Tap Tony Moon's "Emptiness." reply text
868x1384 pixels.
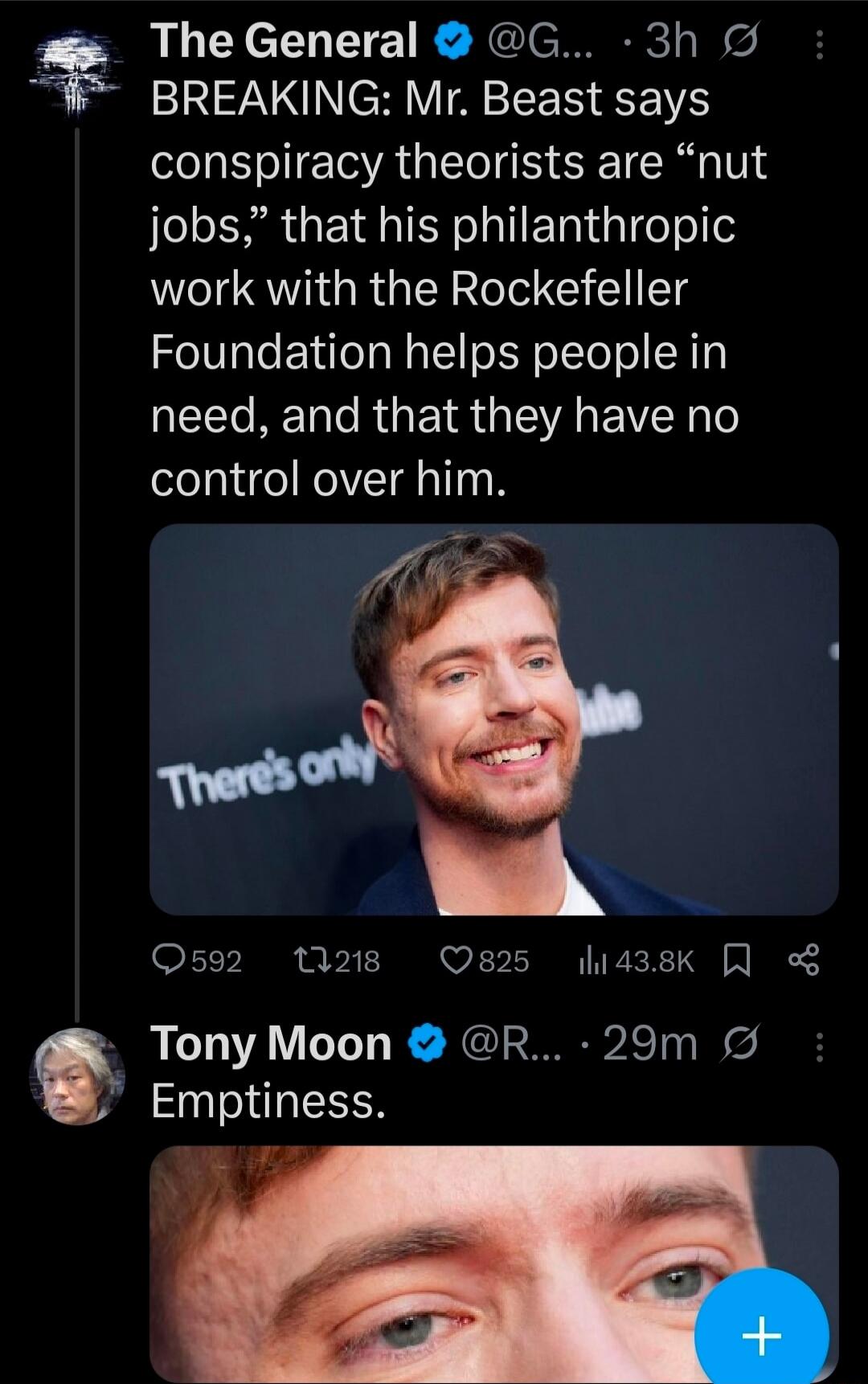pyautogui.click(x=268, y=1101)
